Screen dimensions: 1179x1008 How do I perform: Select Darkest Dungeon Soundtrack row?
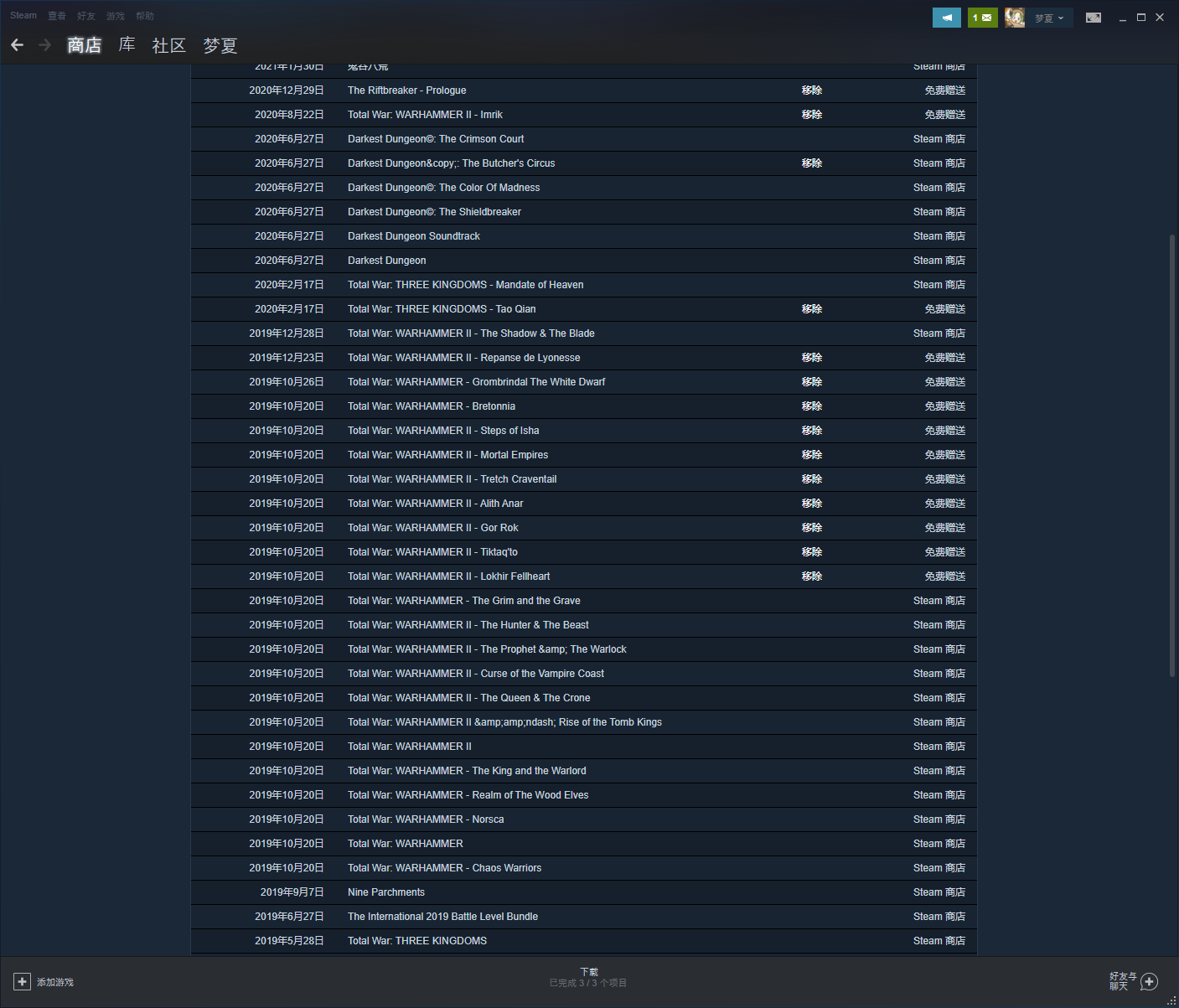click(584, 236)
